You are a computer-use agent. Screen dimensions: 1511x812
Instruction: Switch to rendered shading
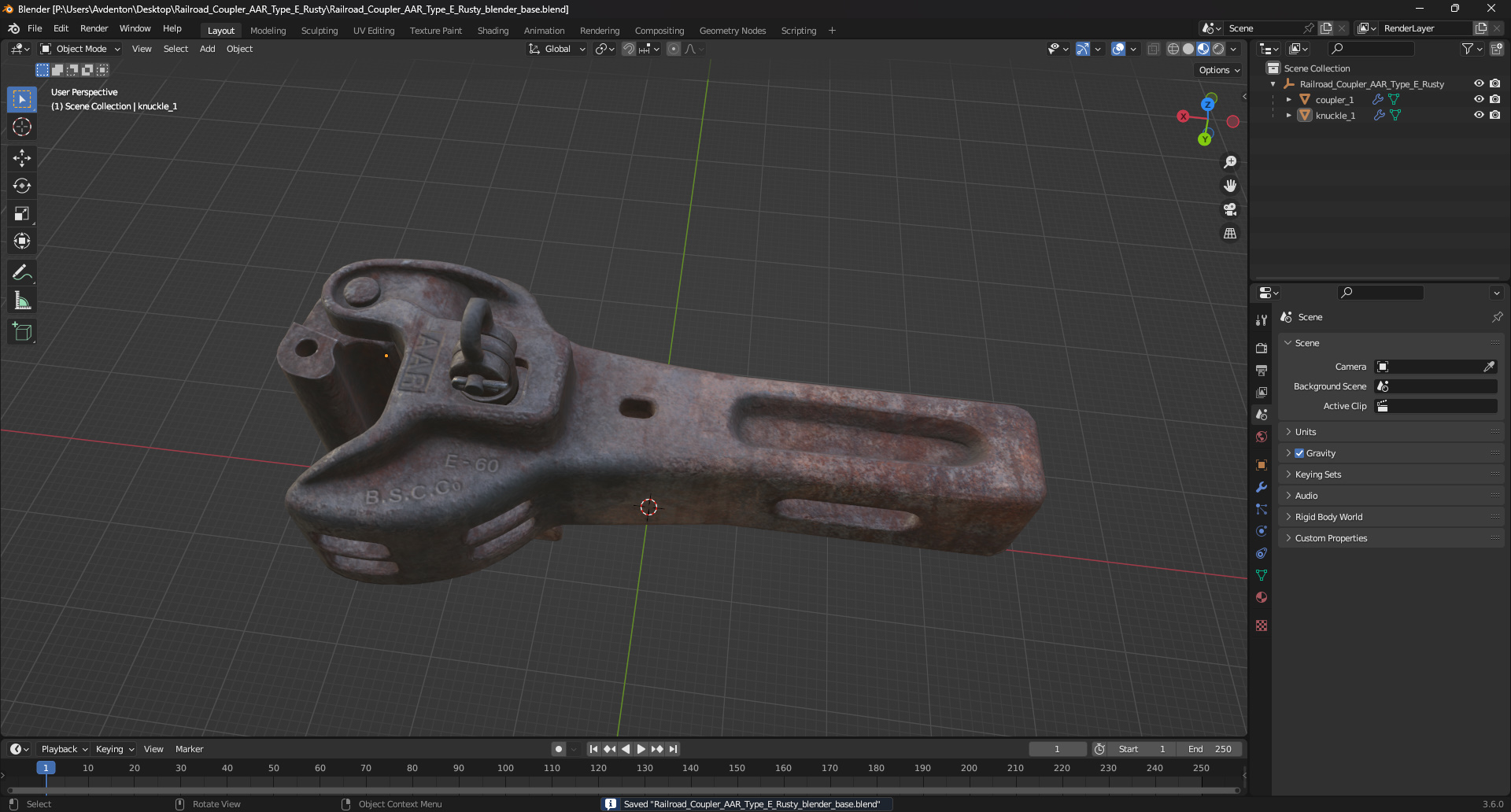click(1218, 49)
